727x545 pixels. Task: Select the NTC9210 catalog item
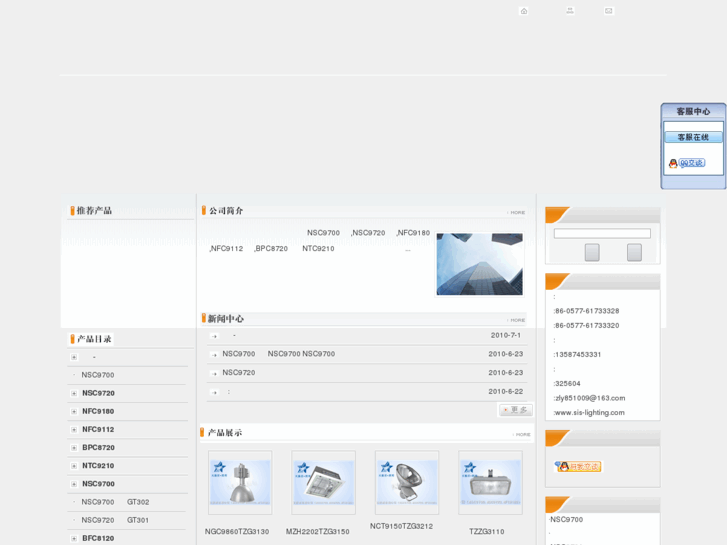(x=98, y=465)
